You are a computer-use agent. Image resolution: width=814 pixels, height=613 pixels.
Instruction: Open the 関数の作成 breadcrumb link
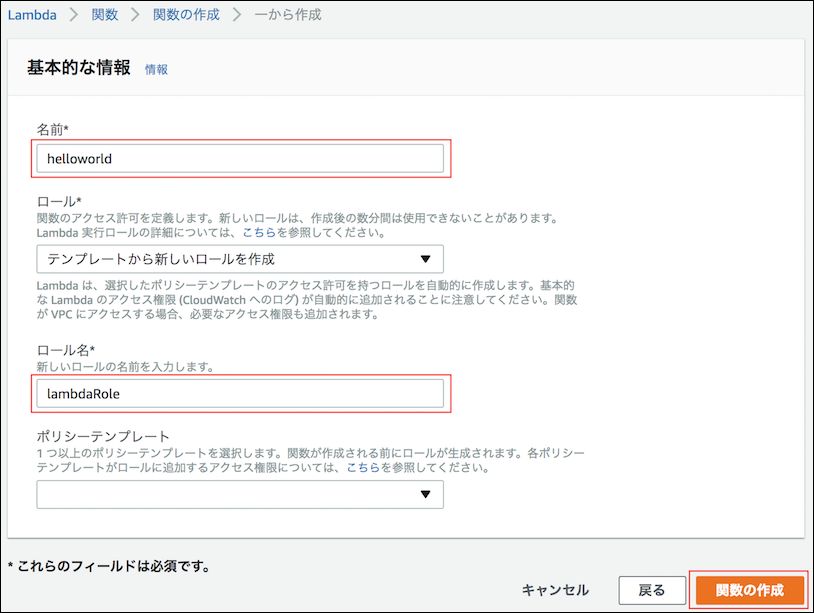pos(185,15)
